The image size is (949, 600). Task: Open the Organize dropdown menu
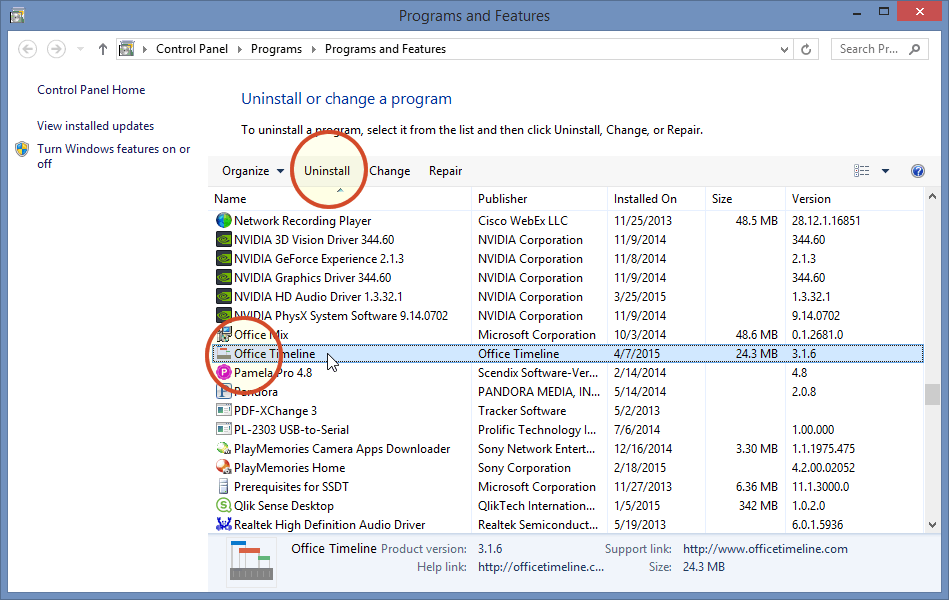(249, 171)
